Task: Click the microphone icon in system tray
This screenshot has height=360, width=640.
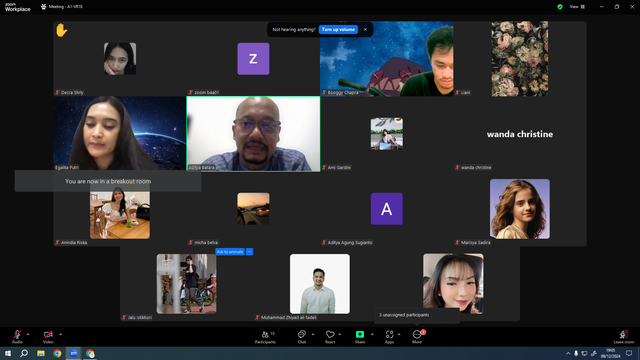Action: coord(576,353)
